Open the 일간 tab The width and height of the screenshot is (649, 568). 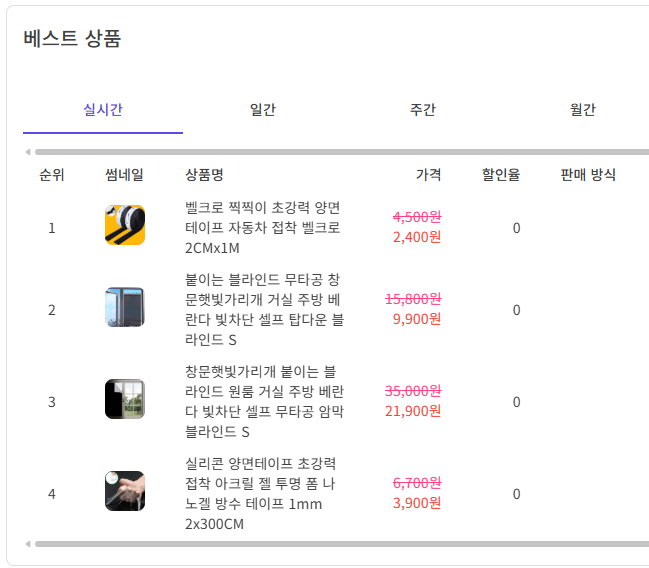(x=263, y=110)
